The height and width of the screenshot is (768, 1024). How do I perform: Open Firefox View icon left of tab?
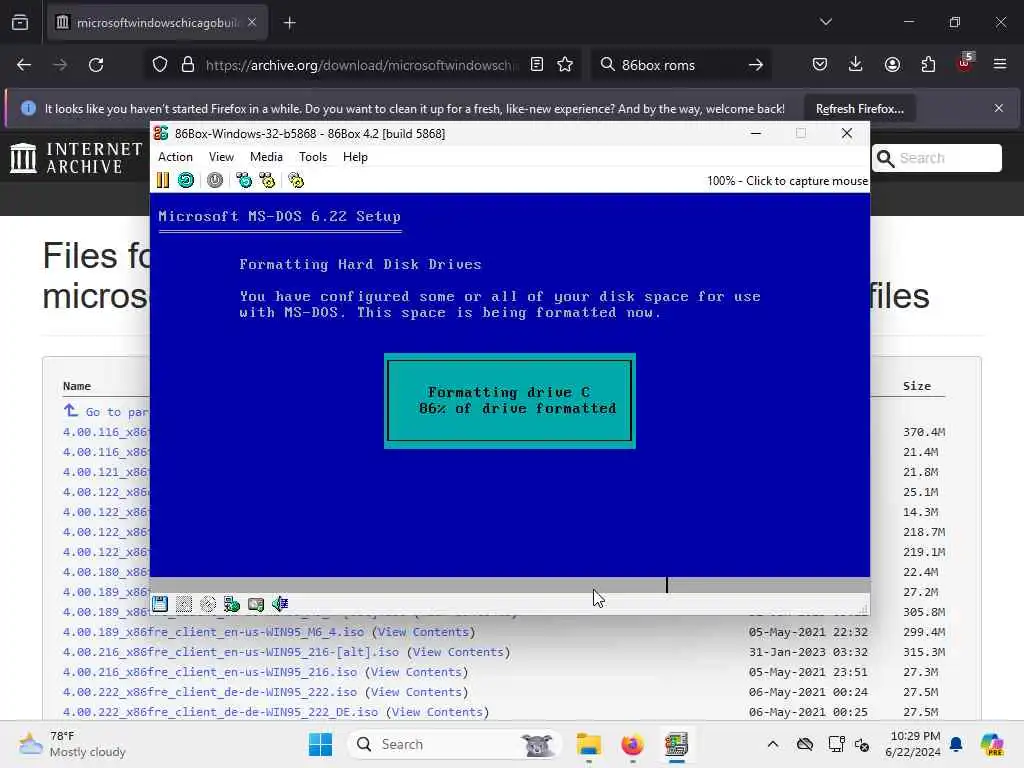[20, 23]
